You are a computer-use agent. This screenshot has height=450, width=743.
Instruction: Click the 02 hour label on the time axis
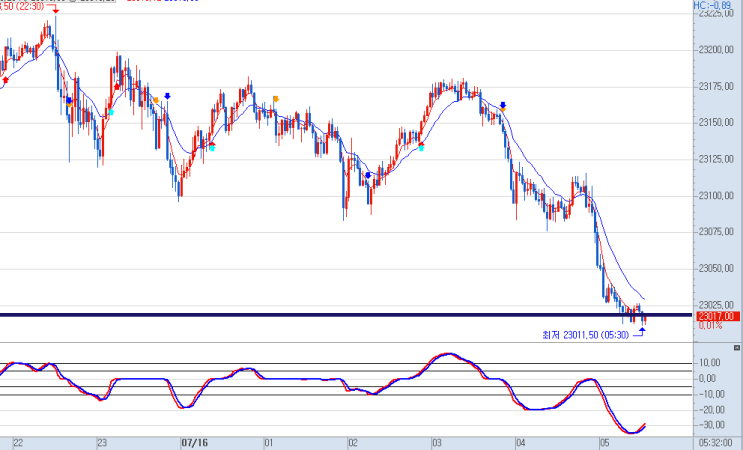click(x=353, y=444)
